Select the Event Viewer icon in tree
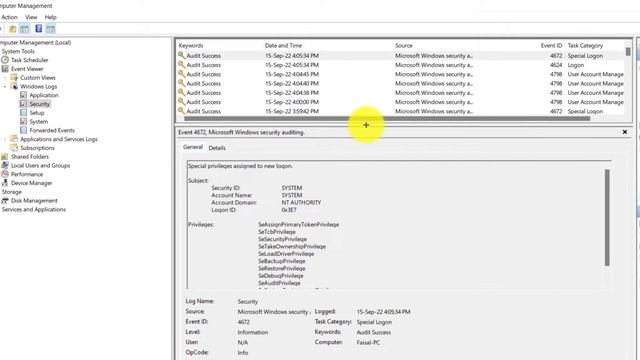The image size is (640, 360). pos(5,69)
